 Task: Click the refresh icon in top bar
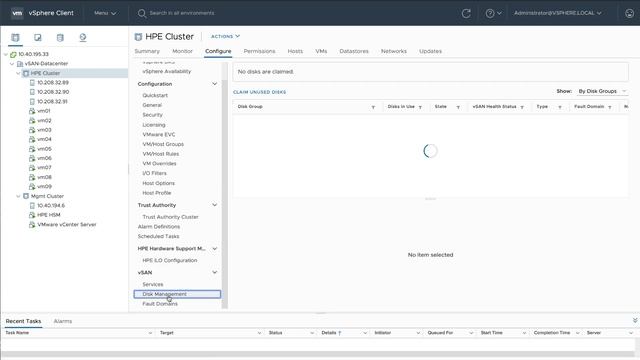coord(466,13)
